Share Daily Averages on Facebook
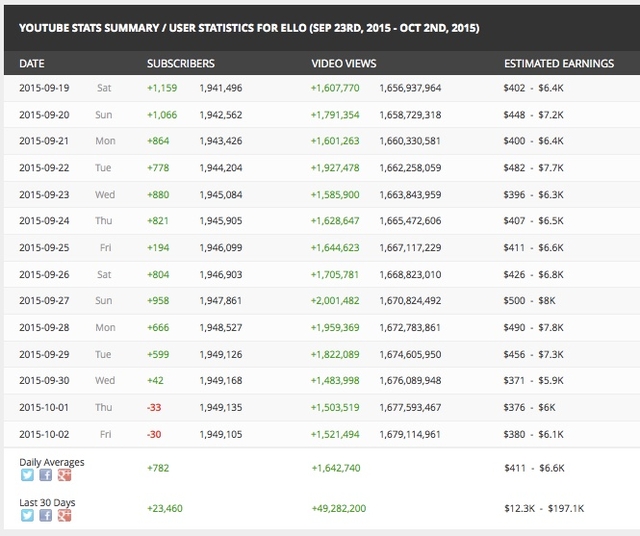 (x=46, y=475)
